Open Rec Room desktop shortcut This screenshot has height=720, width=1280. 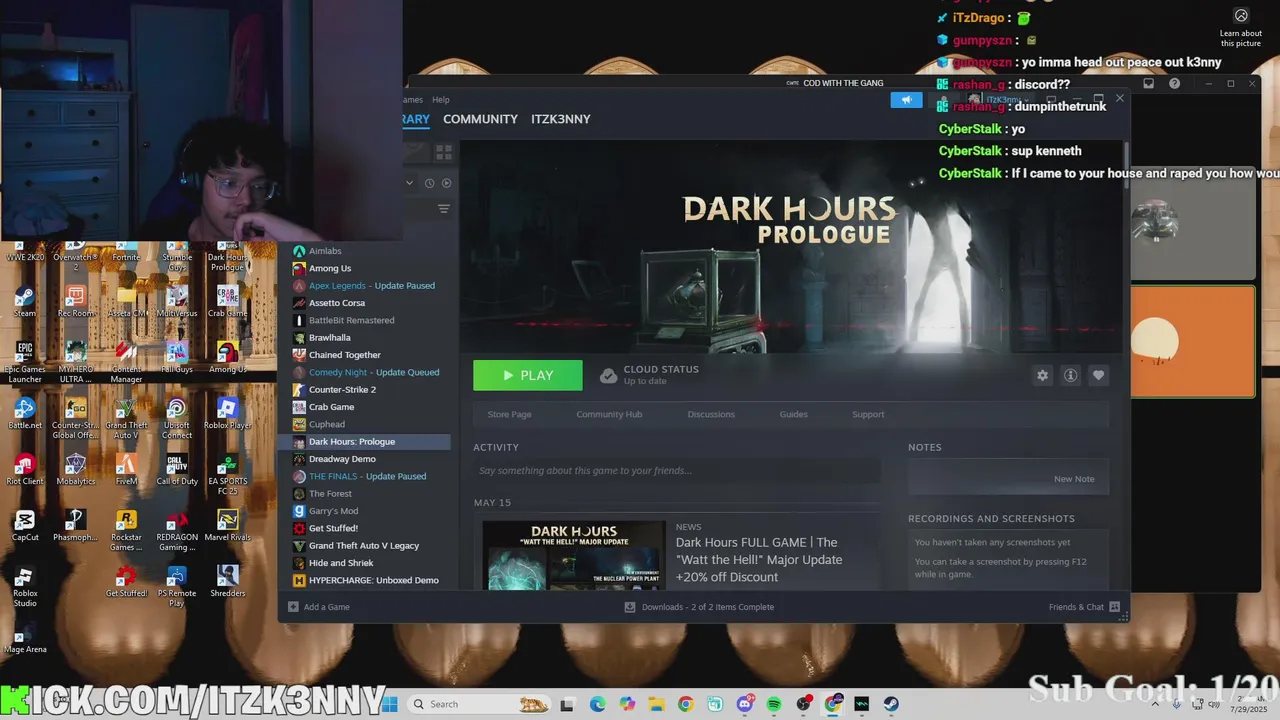pos(75,301)
